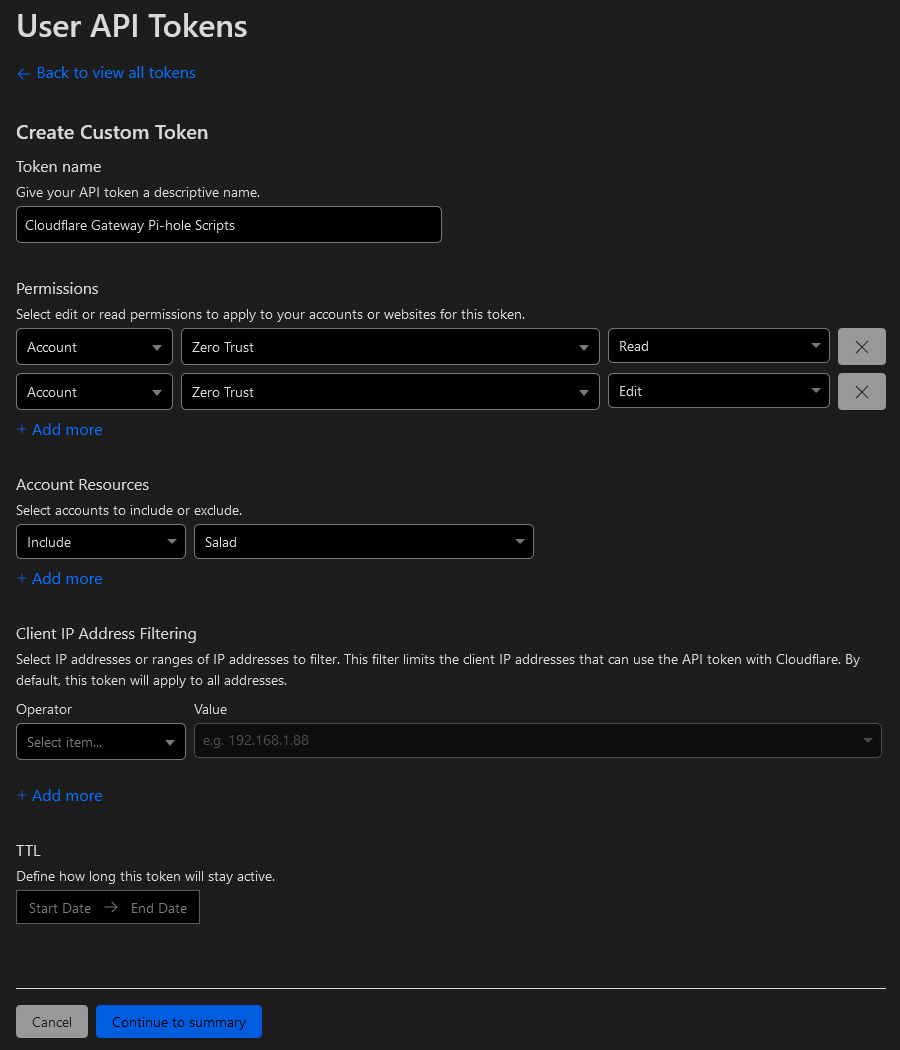Image resolution: width=900 pixels, height=1050 pixels.
Task: Pick the TTL End Date
Action: point(159,908)
